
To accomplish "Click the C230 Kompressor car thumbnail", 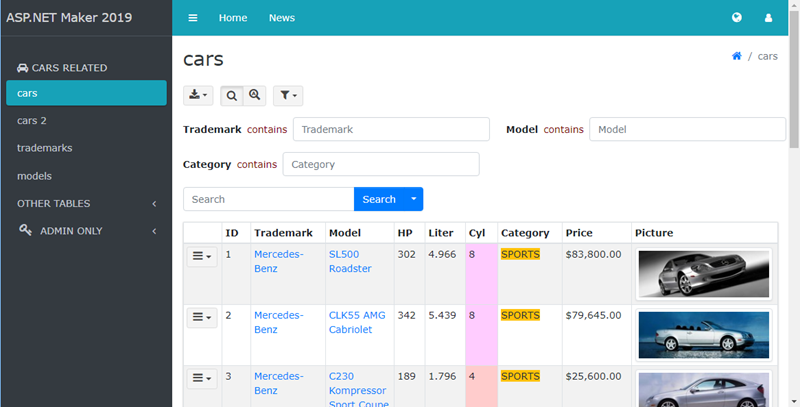I will (704, 389).
